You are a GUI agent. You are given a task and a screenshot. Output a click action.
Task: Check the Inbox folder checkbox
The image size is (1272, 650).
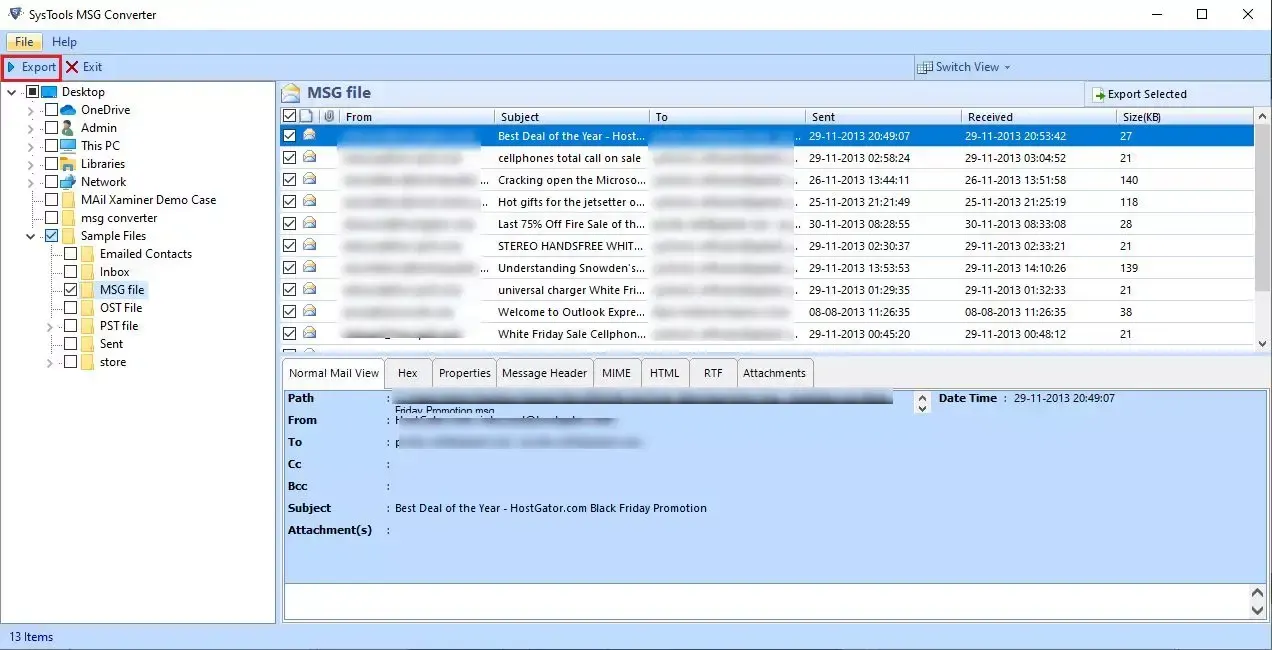(70, 272)
